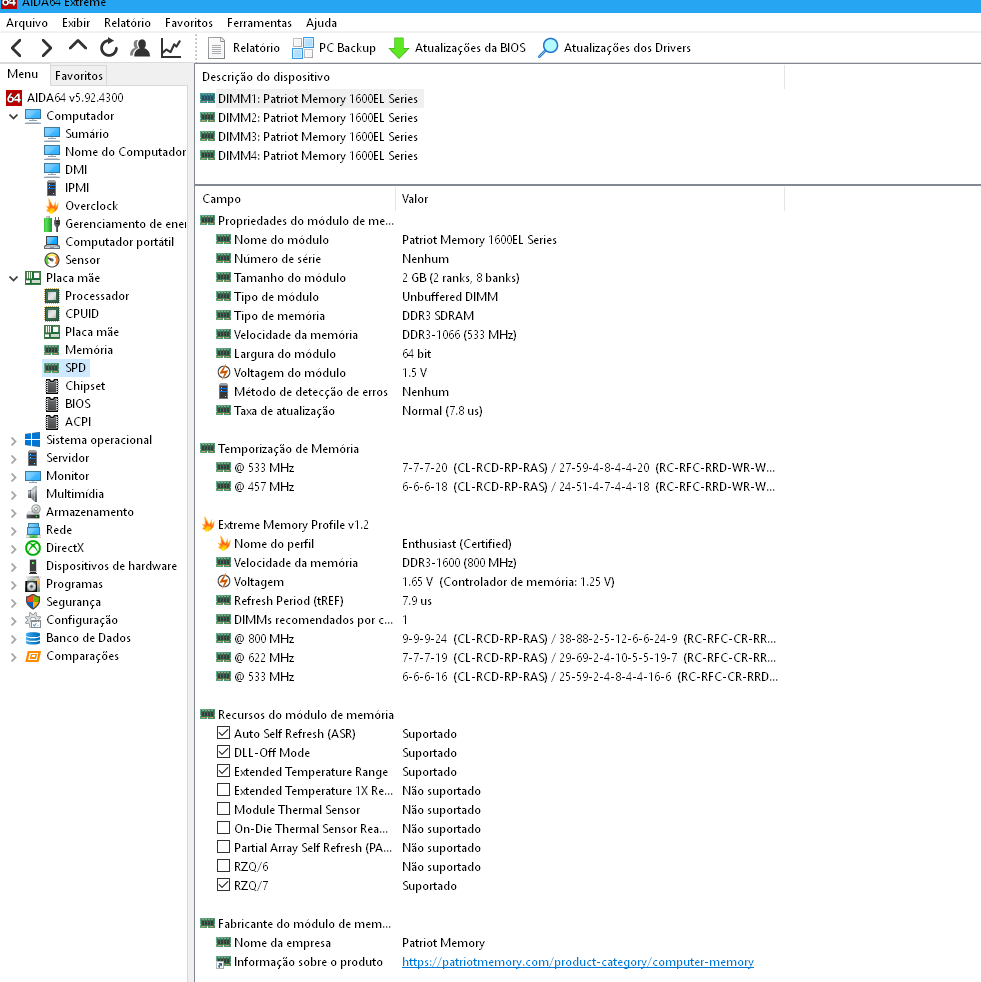981x982 pixels.
Task: Toggle Module Thermal Sensor checkbox
Action: click(x=223, y=809)
